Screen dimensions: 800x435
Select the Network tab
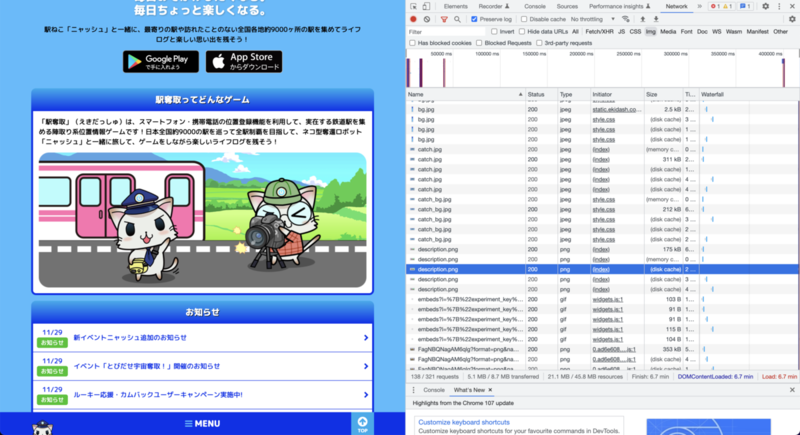676,6
